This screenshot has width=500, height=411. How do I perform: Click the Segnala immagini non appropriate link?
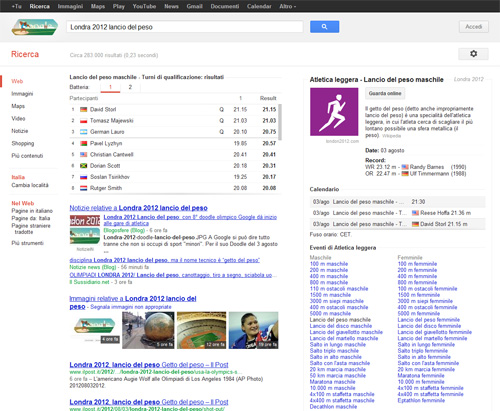pyautogui.click(x=131, y=307)
